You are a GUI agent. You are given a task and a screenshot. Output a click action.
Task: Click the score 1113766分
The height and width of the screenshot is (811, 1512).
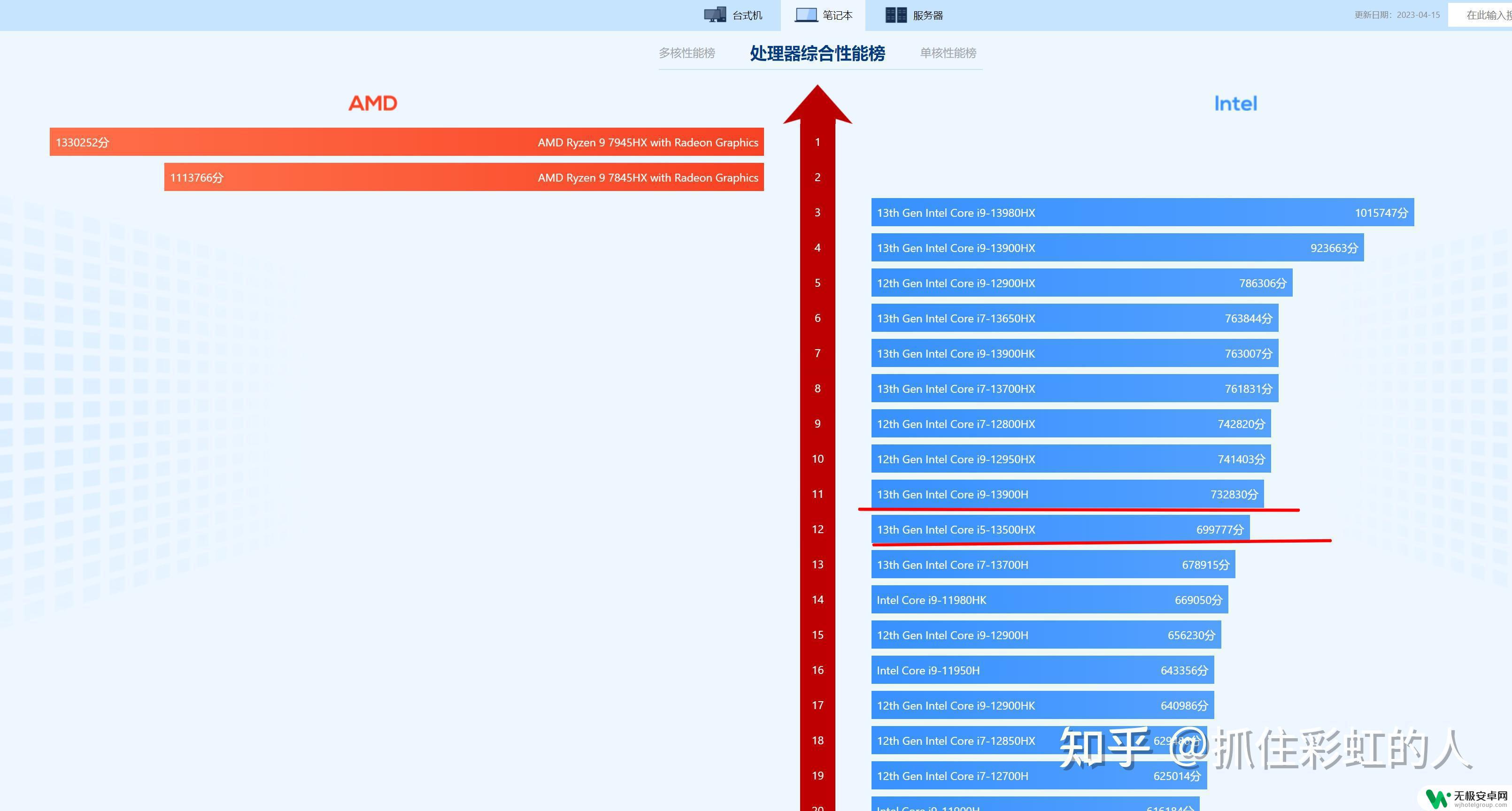click(x=197, y=178)
